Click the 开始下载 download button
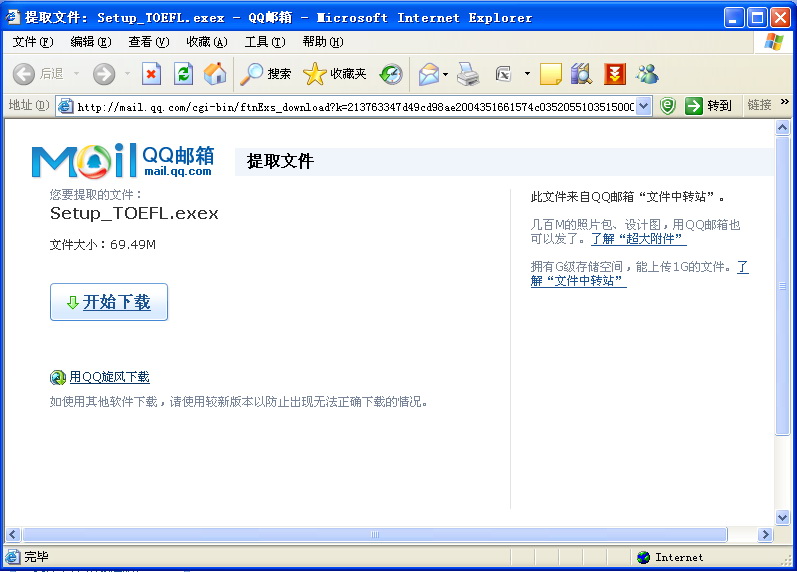Image resolution: width=797 pixels, height=572 pixels. click(x=109, y=302)
